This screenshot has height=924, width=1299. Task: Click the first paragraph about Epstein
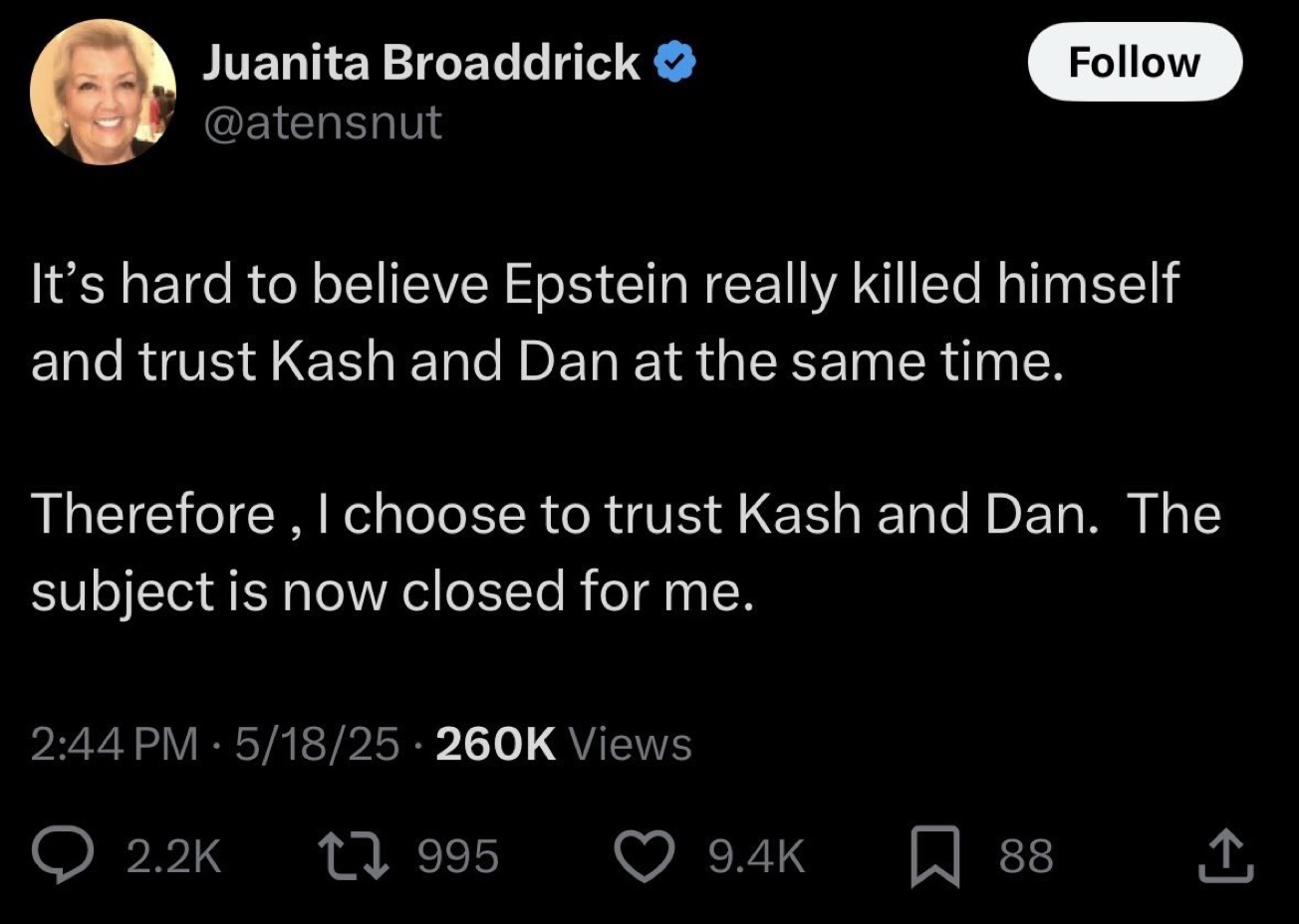(604, 322)
